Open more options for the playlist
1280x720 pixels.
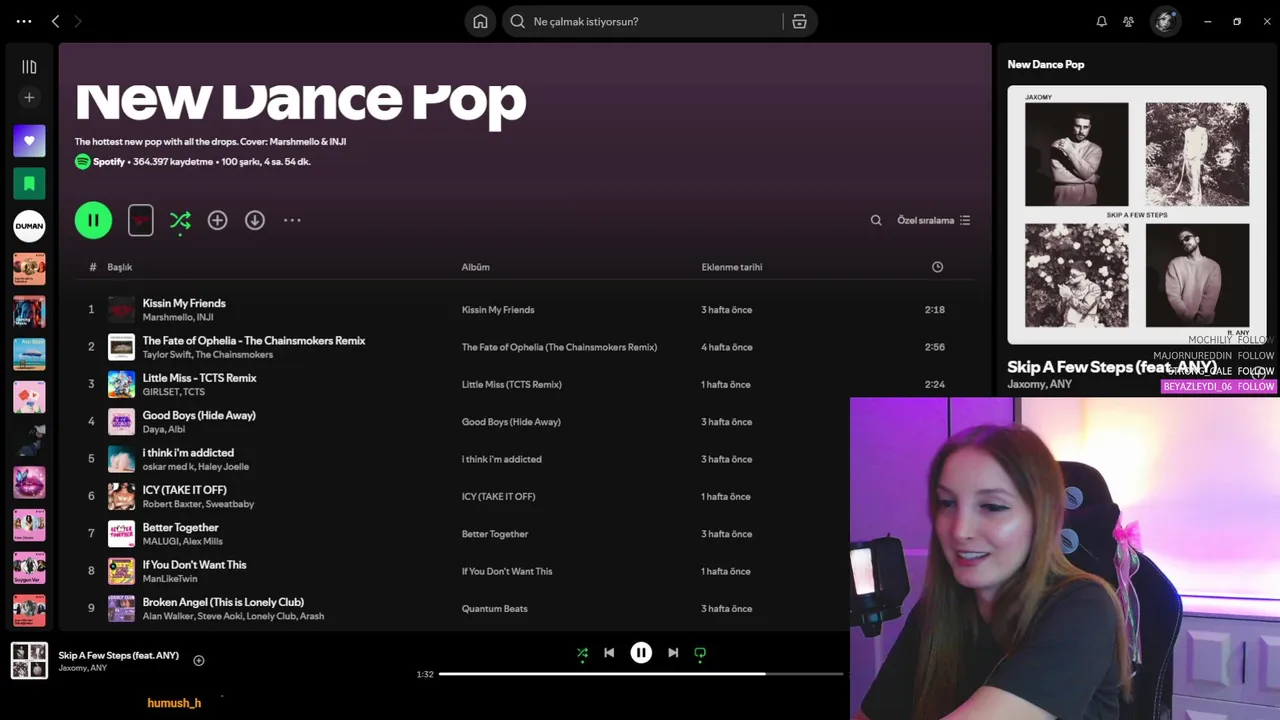click(x=292, y=220)
